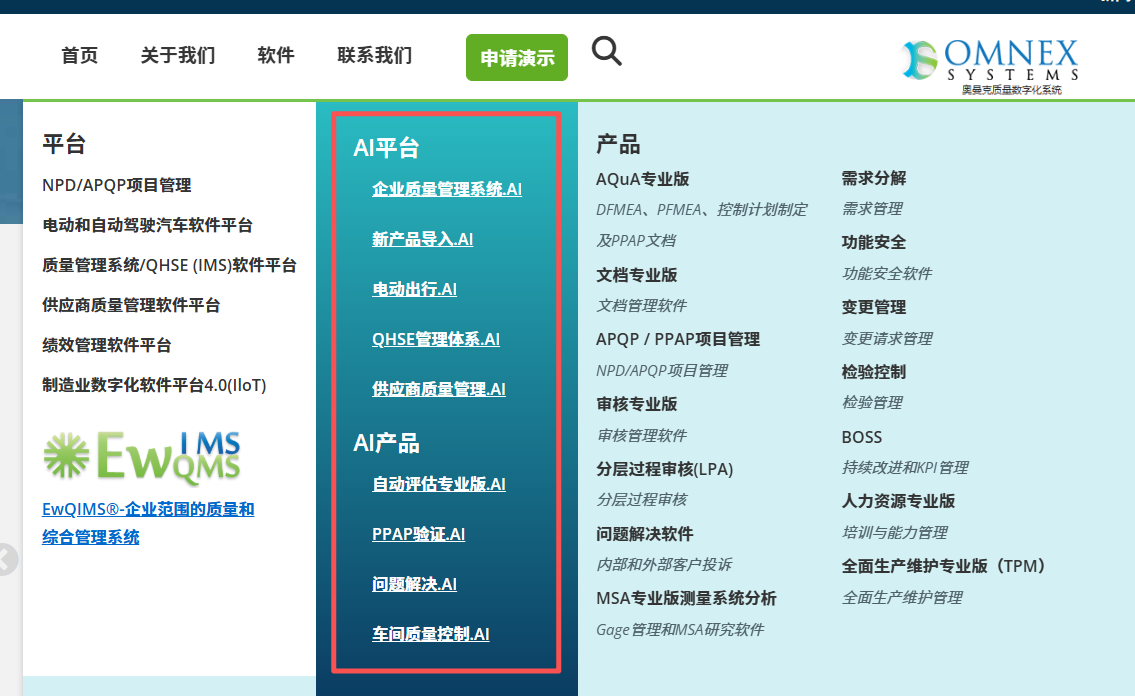
Task: Open 车间质量控制.AI link
Action: (x=431, y=635)
